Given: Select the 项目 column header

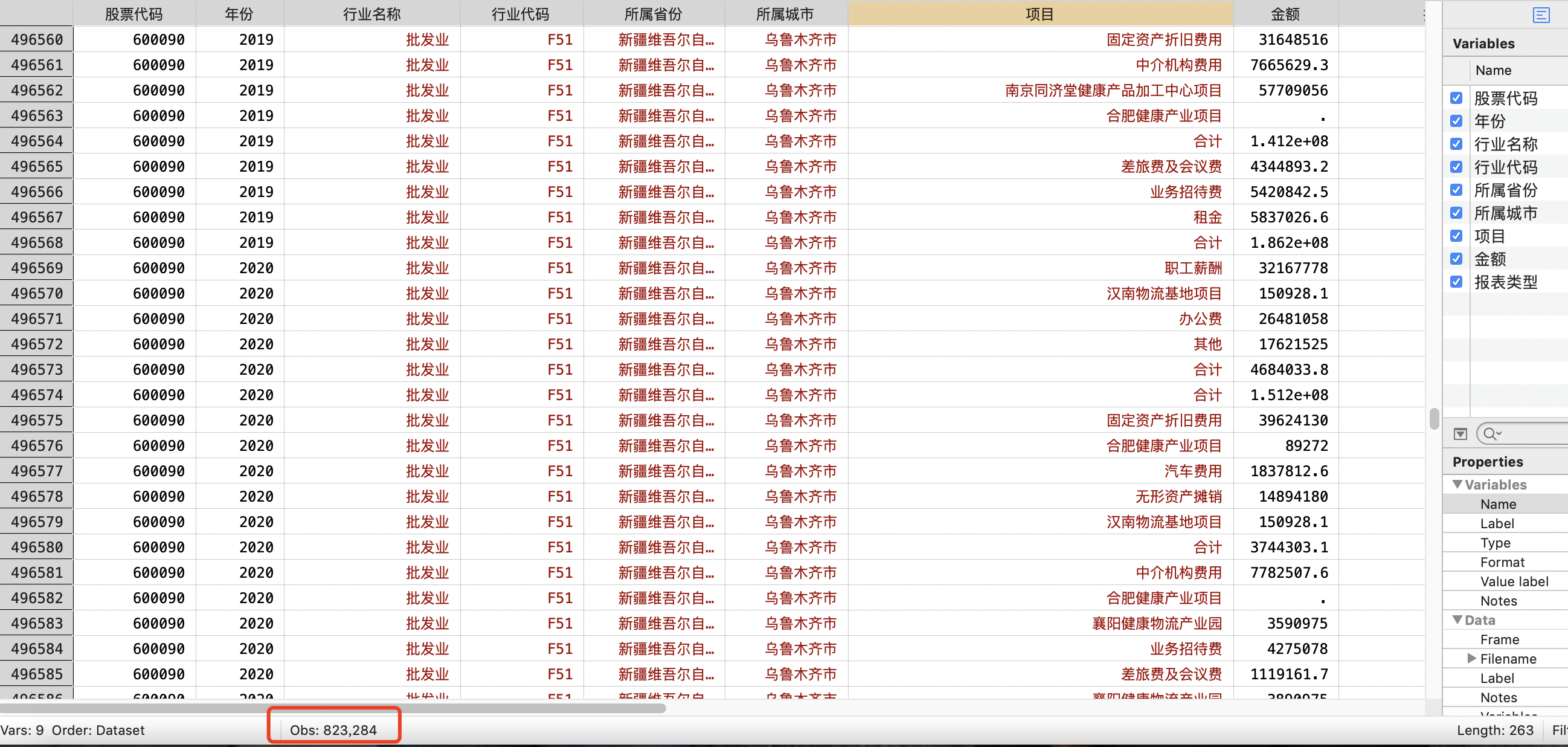Looking at the screenshot, I should click(1039, 14).
